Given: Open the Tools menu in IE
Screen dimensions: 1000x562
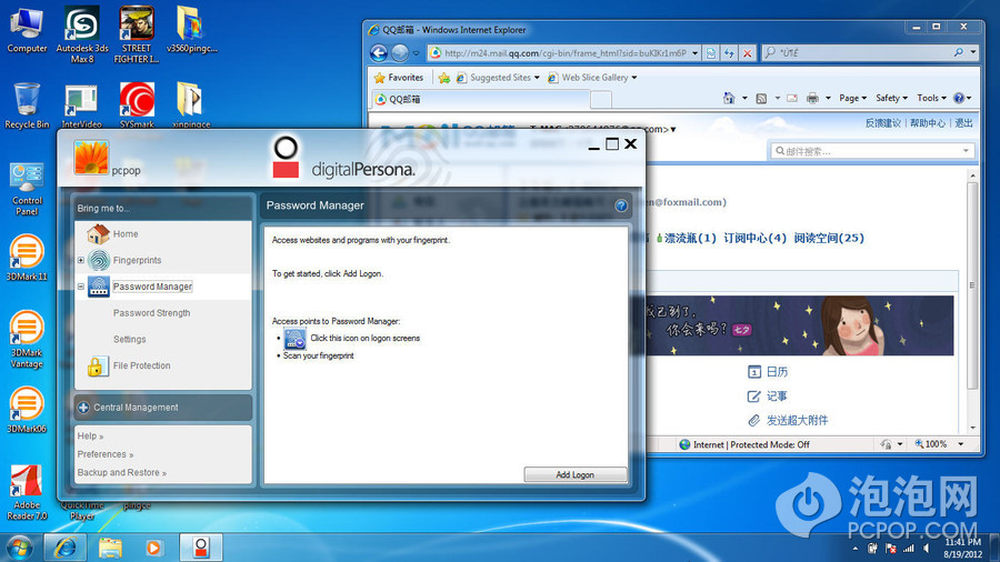Looking at the screenshot, I should point(932,98).
